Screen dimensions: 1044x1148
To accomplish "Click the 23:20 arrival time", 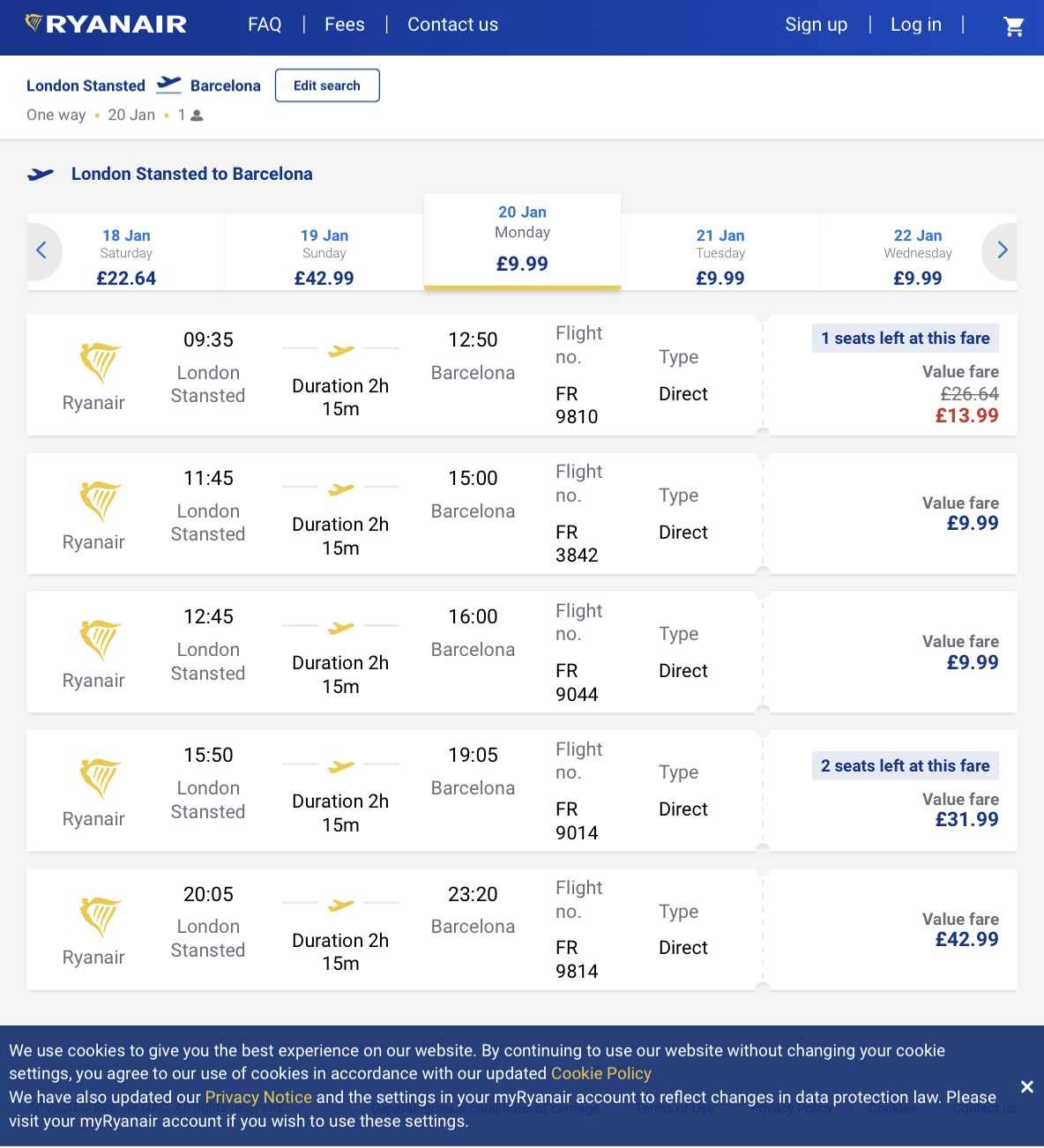I will 473,894.
